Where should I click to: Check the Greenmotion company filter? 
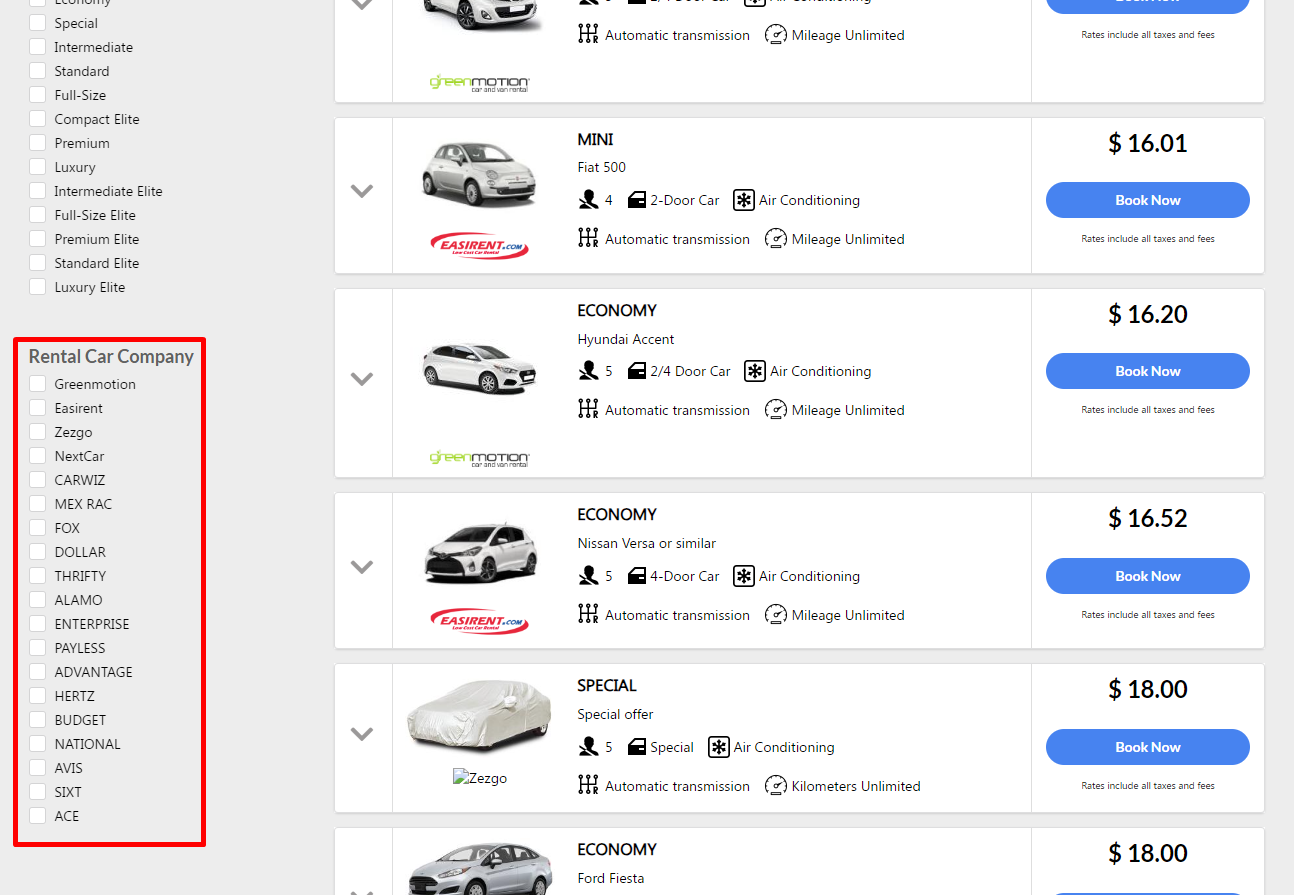click(37, 384)
